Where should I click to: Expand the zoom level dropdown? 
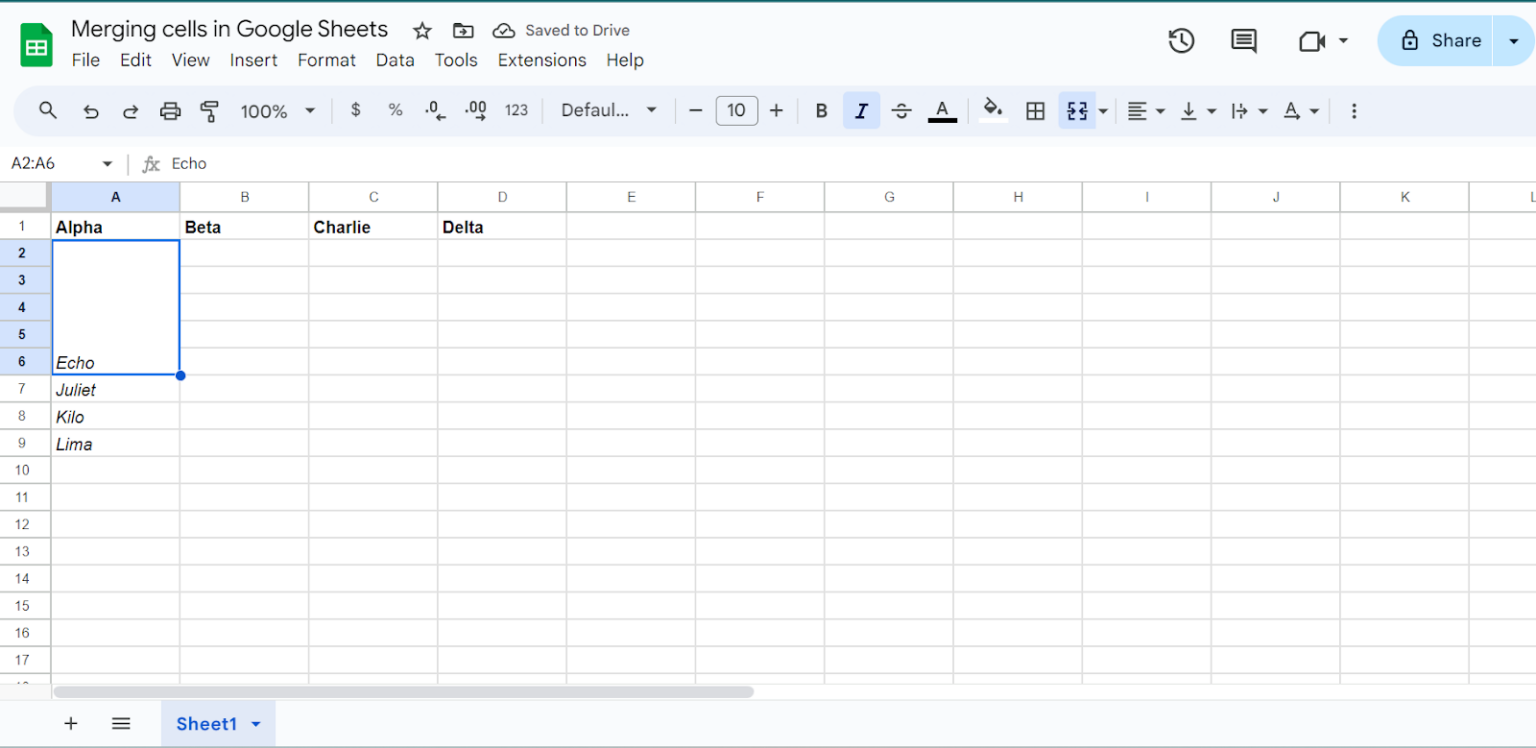309,110
